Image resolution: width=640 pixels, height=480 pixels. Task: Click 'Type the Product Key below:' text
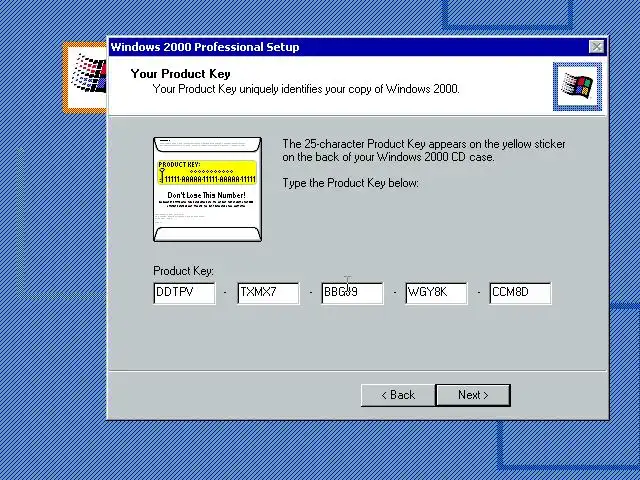(x=350, y=183)
